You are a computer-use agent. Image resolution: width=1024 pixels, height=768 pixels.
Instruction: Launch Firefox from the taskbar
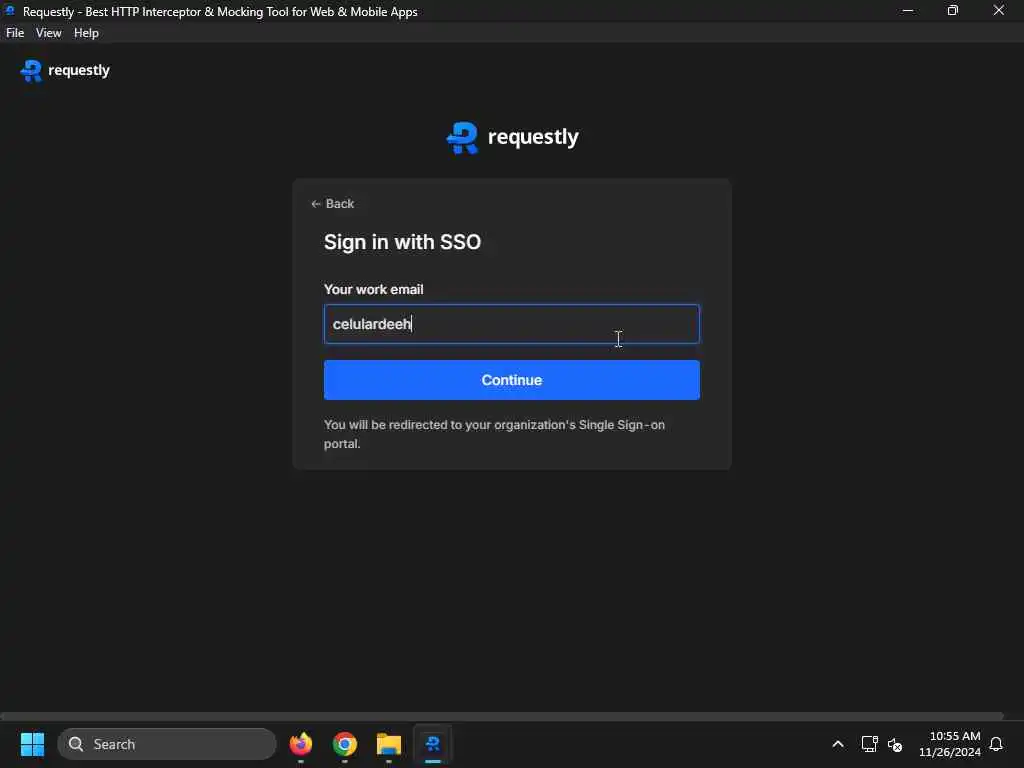pyautogui.click(x=301, y=744)
